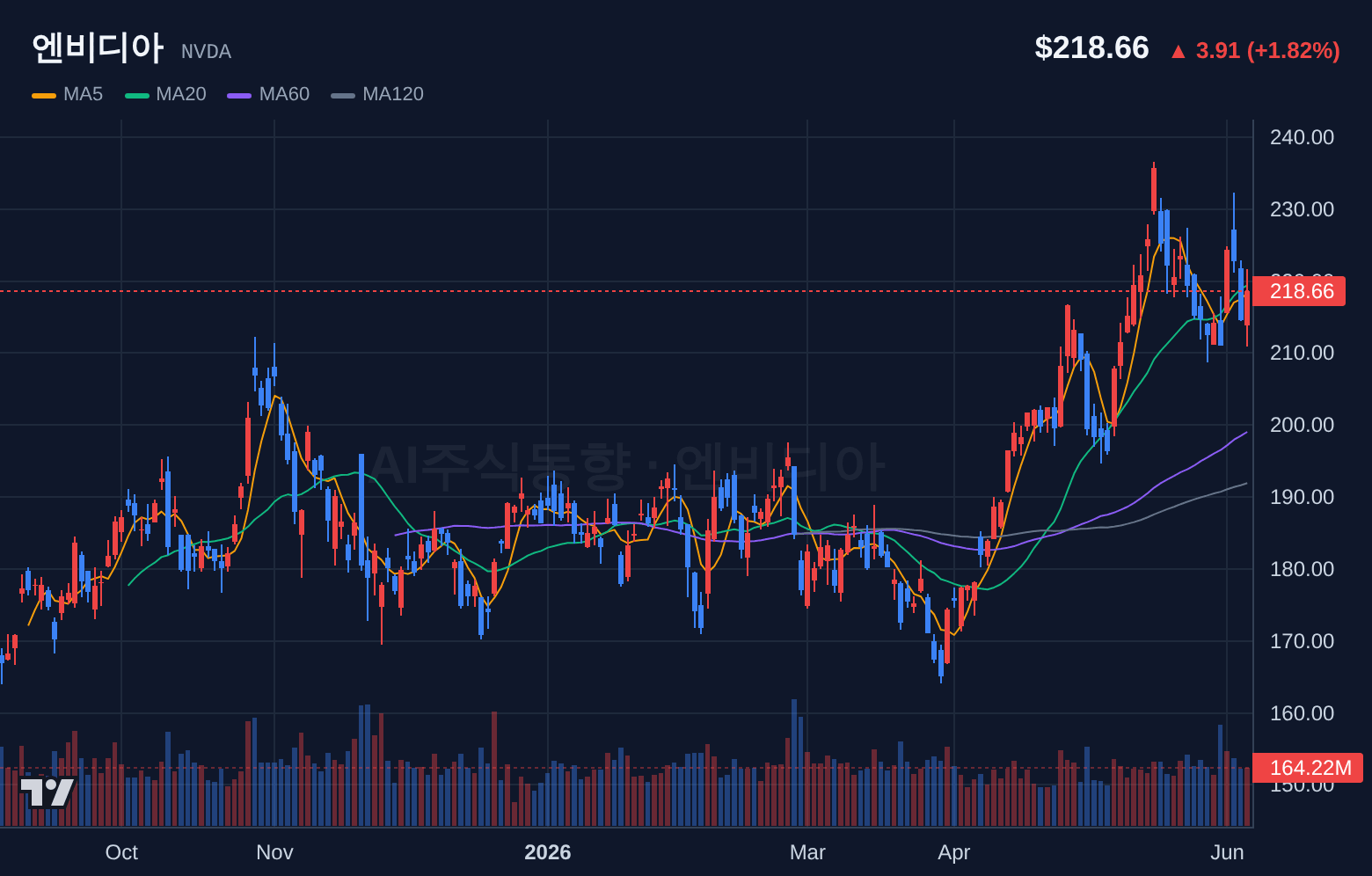1372x876 pixels.
Task: Click the red up-triangle change indicator
Action: point(1179,52)
